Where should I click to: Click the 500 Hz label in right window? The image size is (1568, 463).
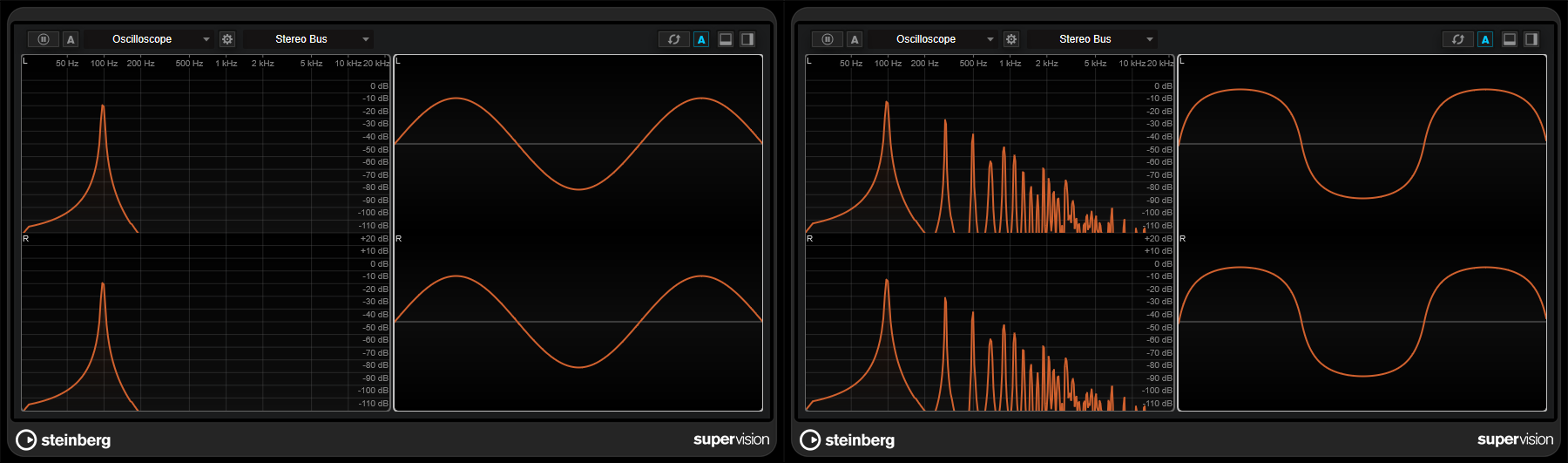pyautogui.click(x=973, y=64)
